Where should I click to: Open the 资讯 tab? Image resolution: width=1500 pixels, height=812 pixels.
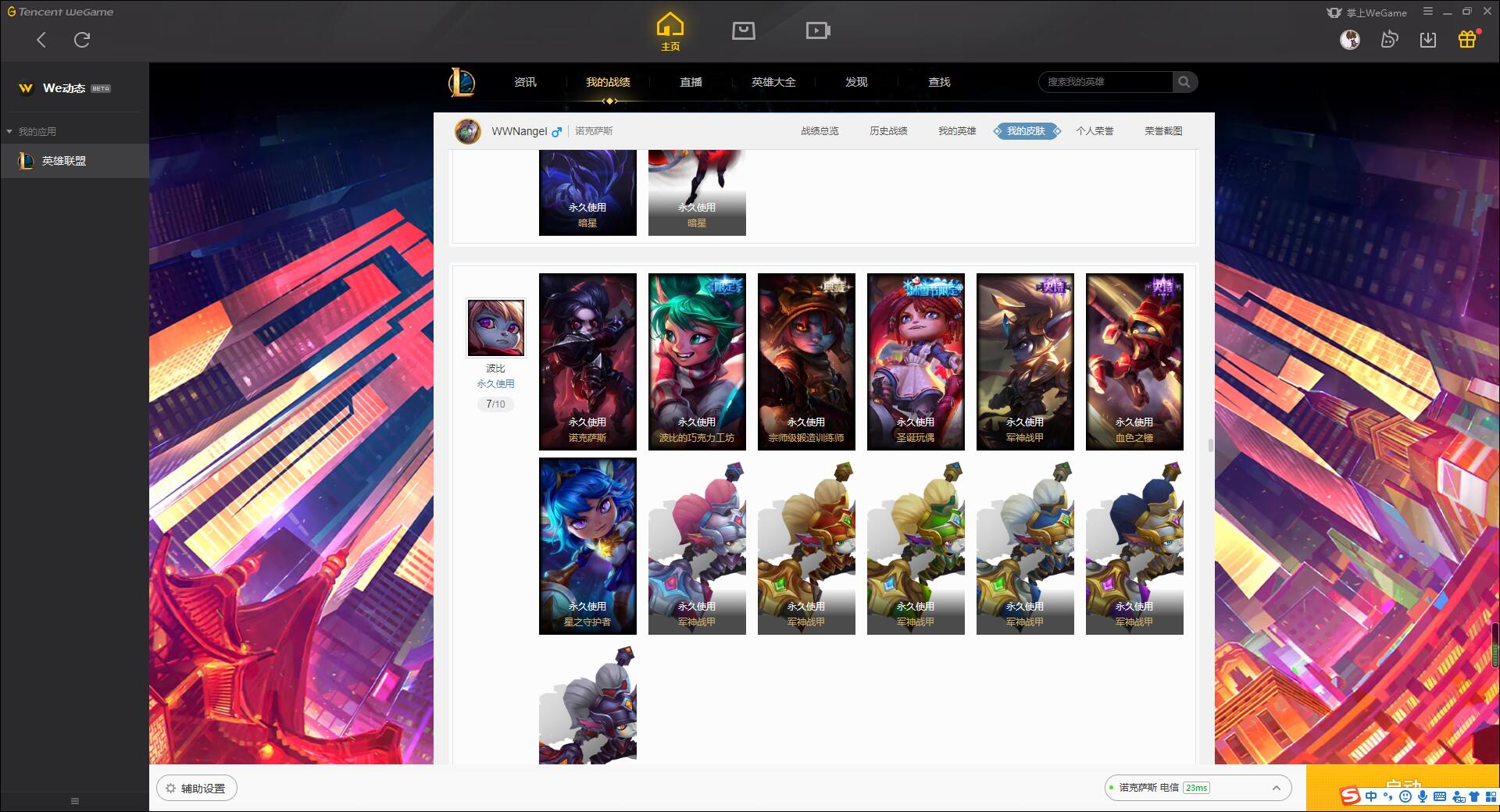point(525,82)
